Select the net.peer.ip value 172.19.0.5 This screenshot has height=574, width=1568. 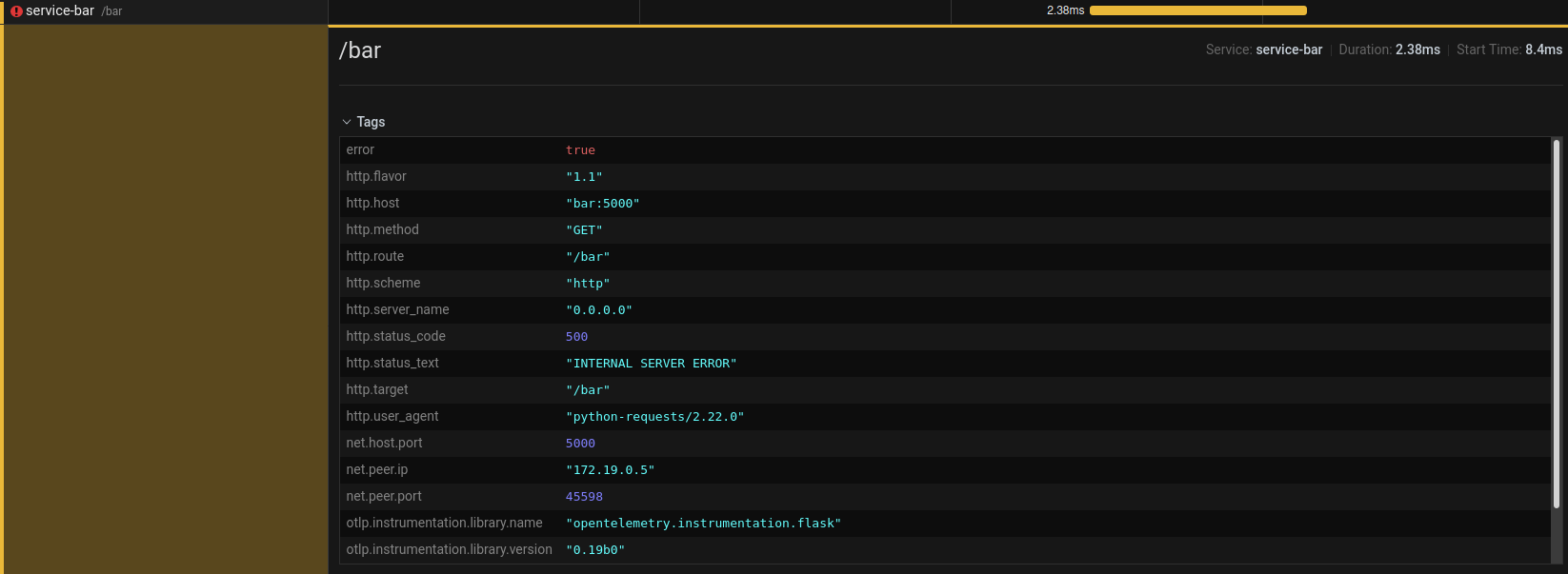pos(610,470)
